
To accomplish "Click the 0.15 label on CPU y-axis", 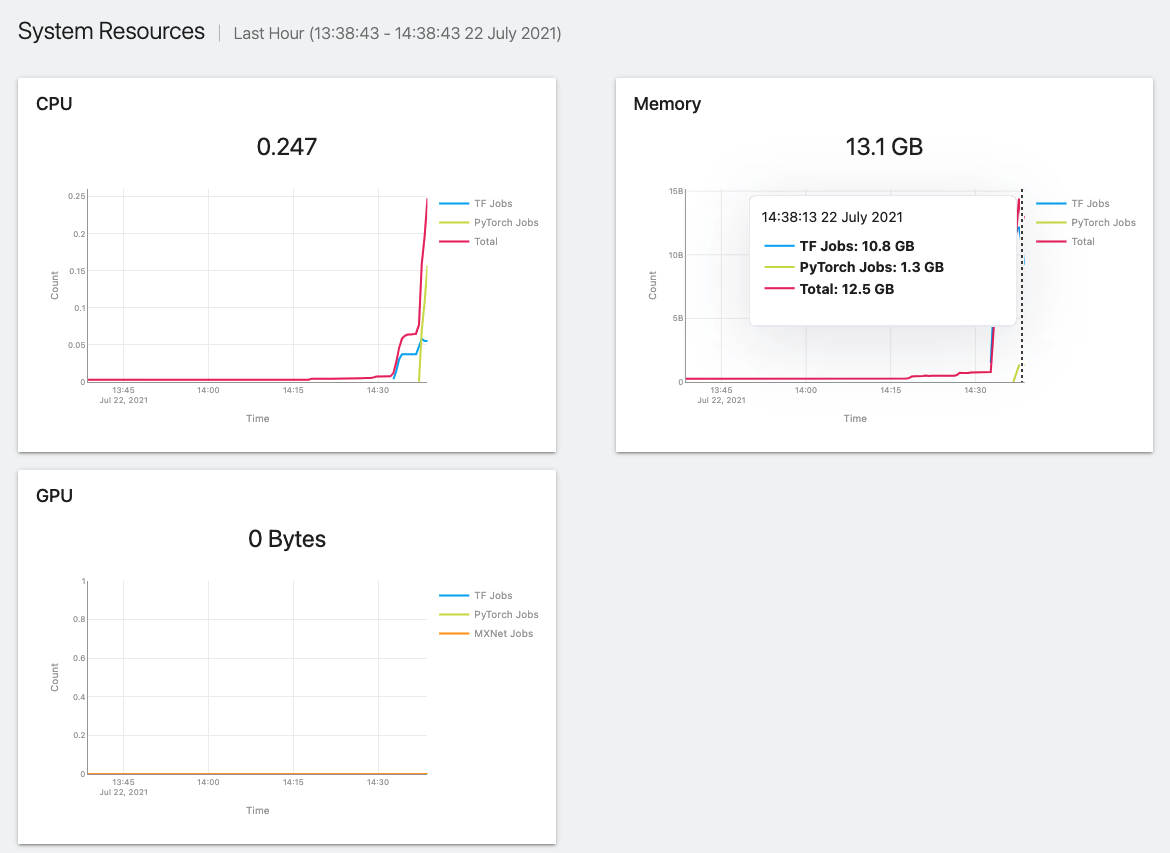I will pyautogui.click(x=76, y=271).
